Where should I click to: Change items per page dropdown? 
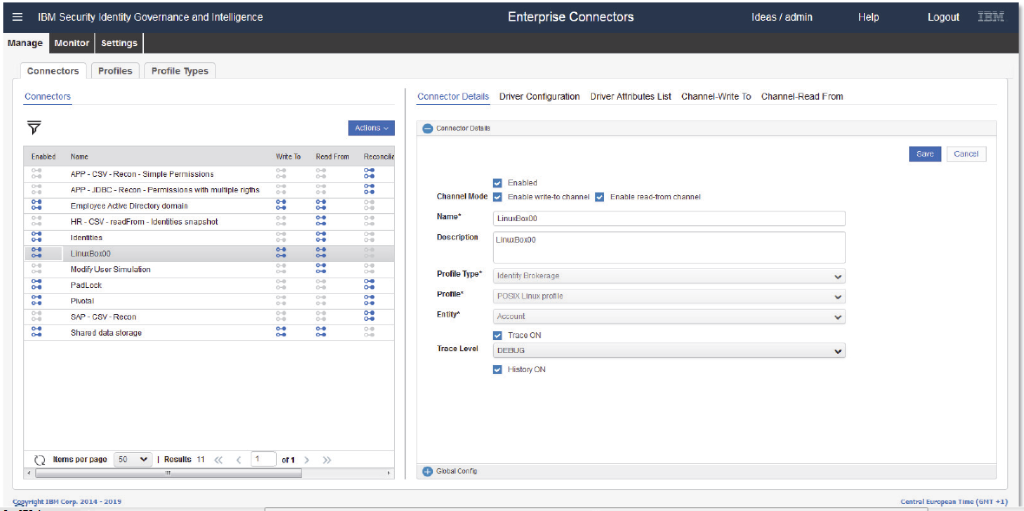133,459
